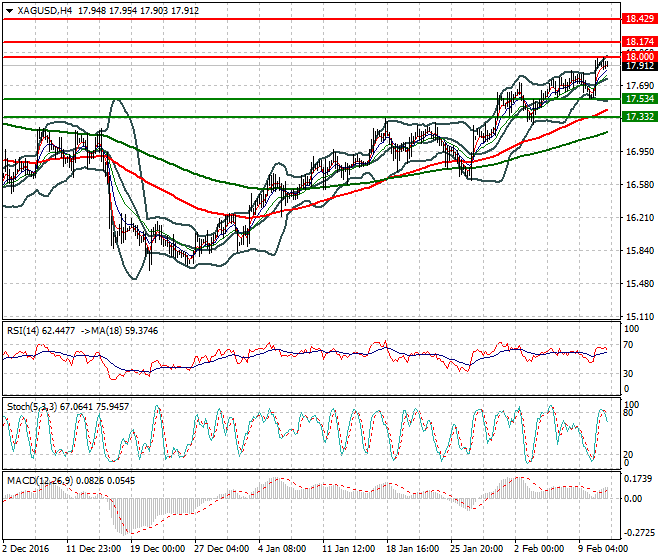The width and height of the screenshot is (660, 560).
Task: Select the 16.950 price axis value
Action: click(640, 152)
